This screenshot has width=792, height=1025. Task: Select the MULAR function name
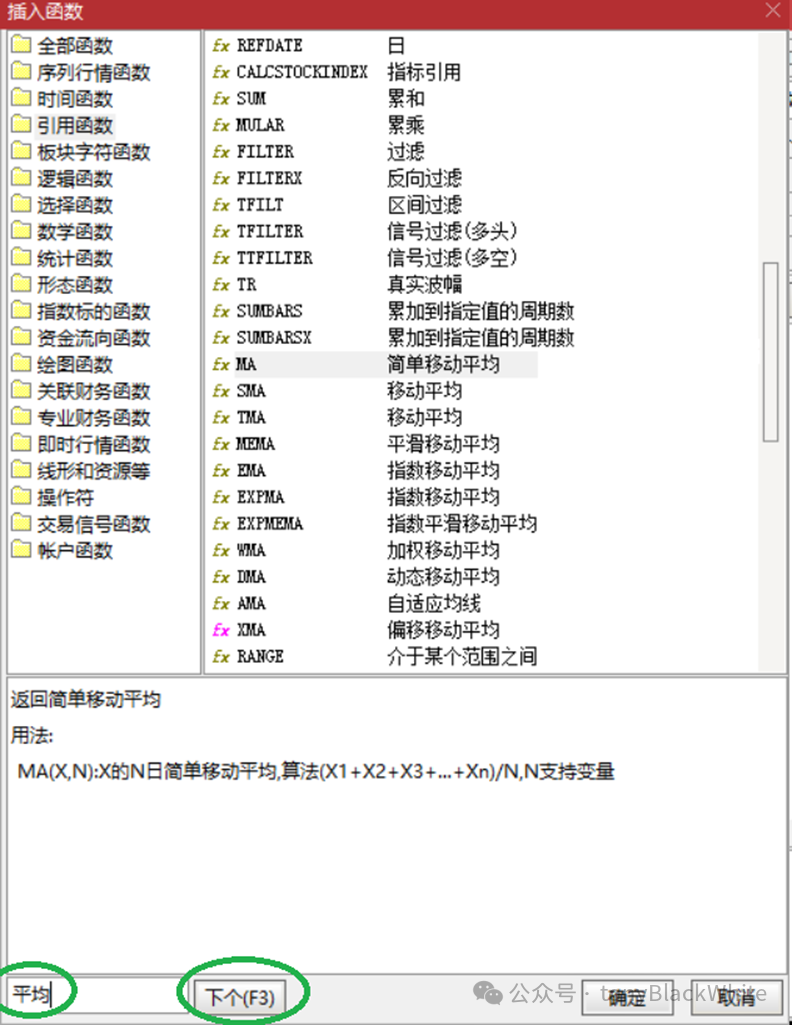[x=260, y=125]
